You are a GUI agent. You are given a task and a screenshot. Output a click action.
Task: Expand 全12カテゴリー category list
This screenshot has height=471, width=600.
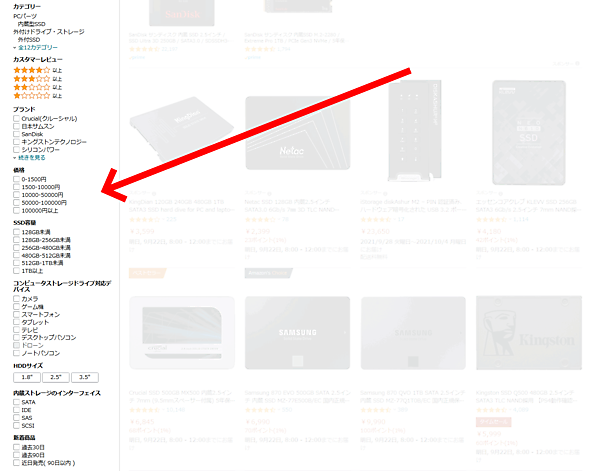coord(38,47)
